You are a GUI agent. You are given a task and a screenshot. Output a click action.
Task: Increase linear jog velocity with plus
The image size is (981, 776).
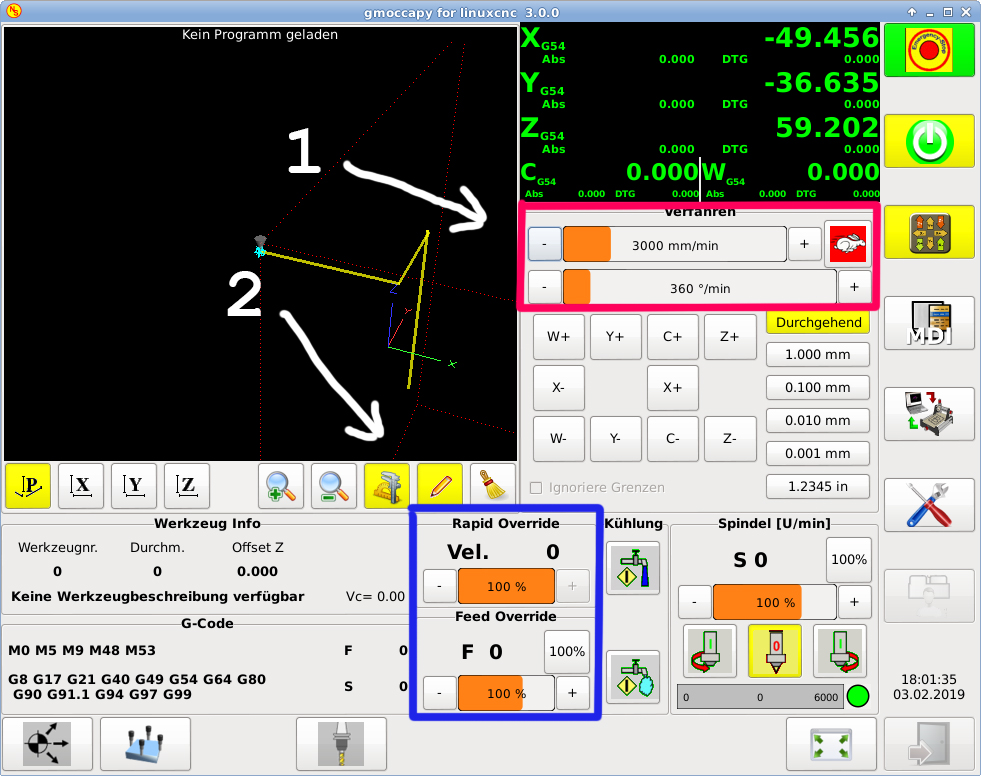point(805,244)
